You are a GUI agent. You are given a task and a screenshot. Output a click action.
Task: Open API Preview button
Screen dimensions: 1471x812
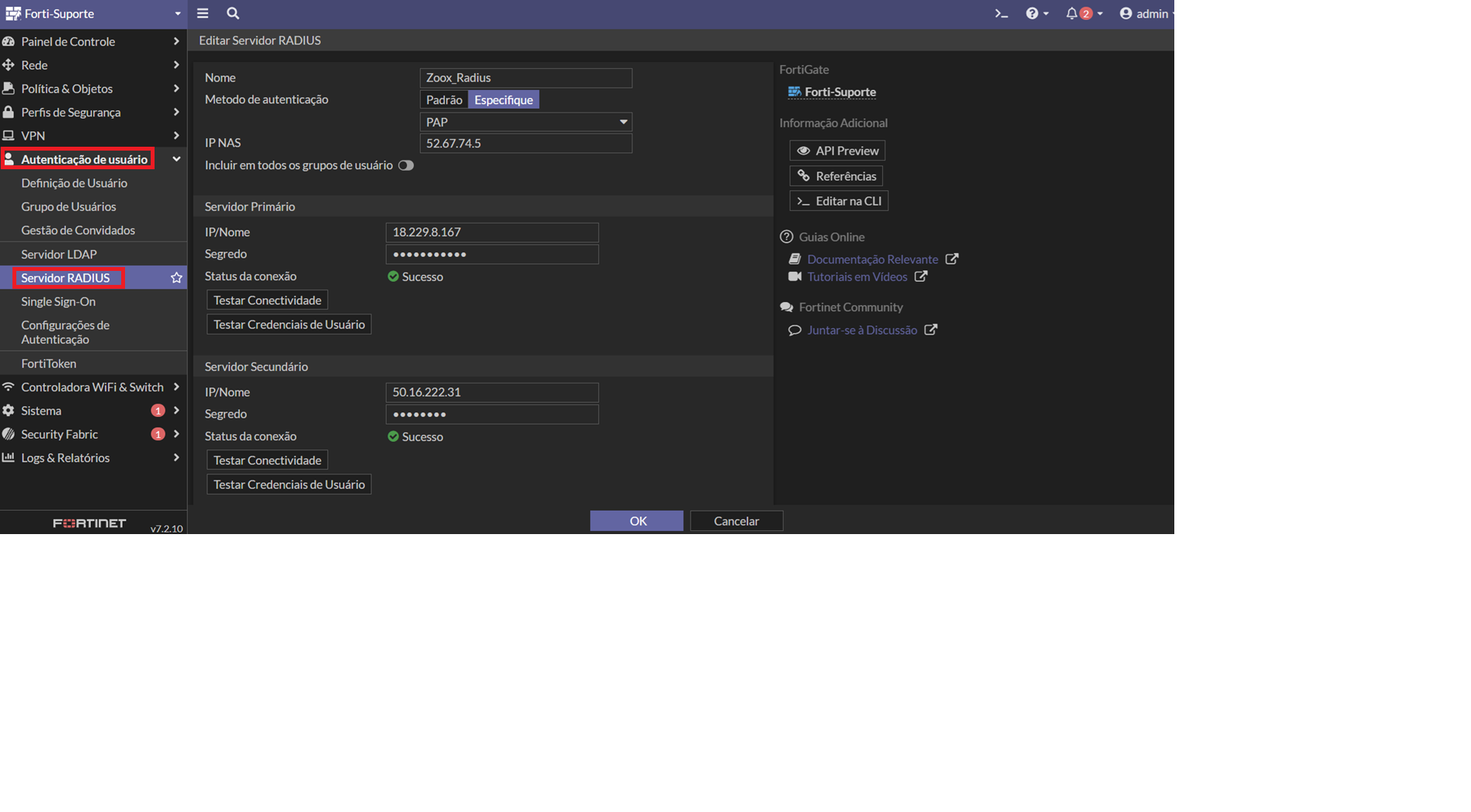coord(837,151)
